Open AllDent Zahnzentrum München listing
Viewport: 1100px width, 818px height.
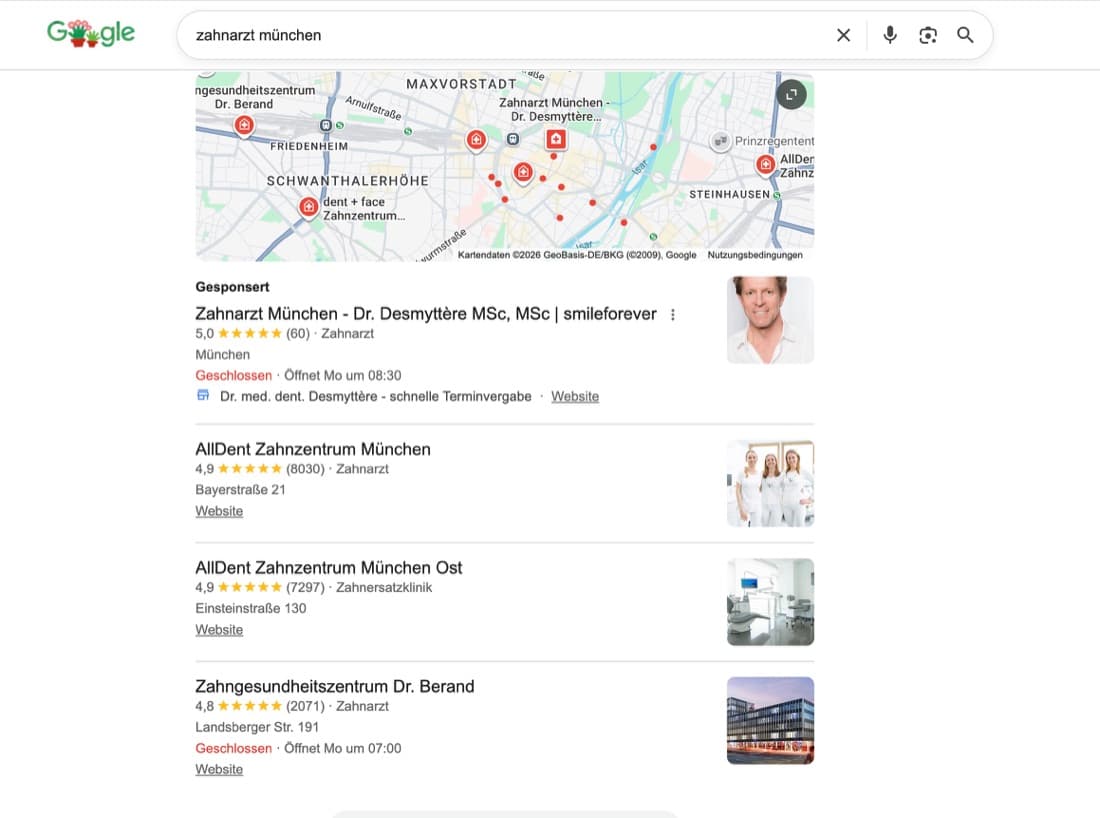point(313,449)
